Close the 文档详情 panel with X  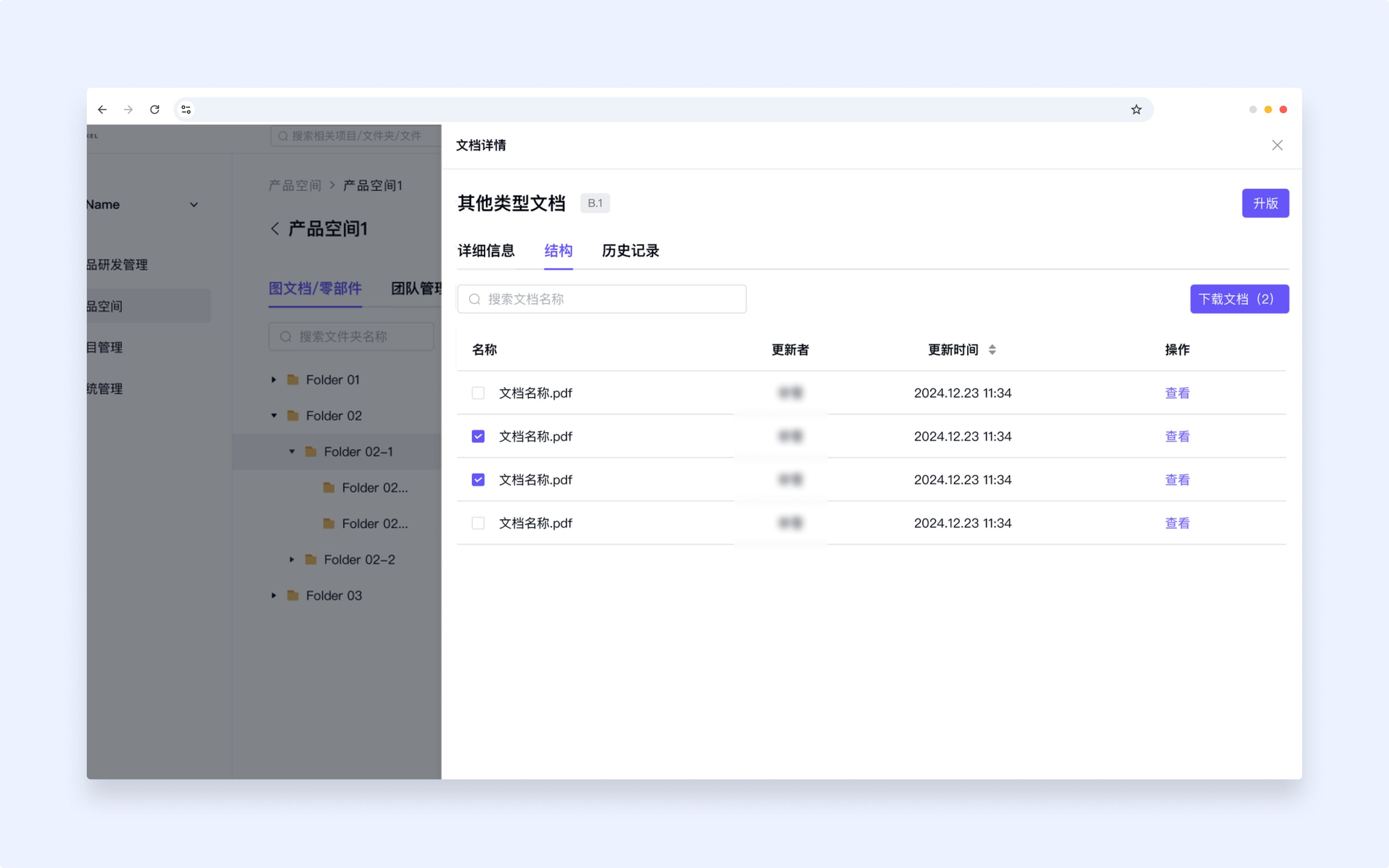[1277, 145]
